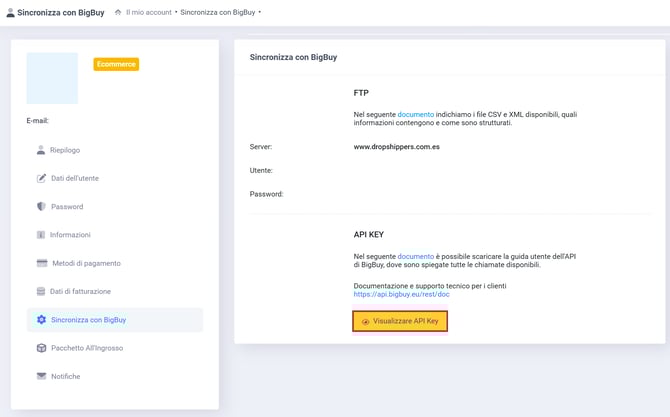Open Riepilogo in the sidebar
The height and width of the screenshot is (417, 670).
(65, 150)
